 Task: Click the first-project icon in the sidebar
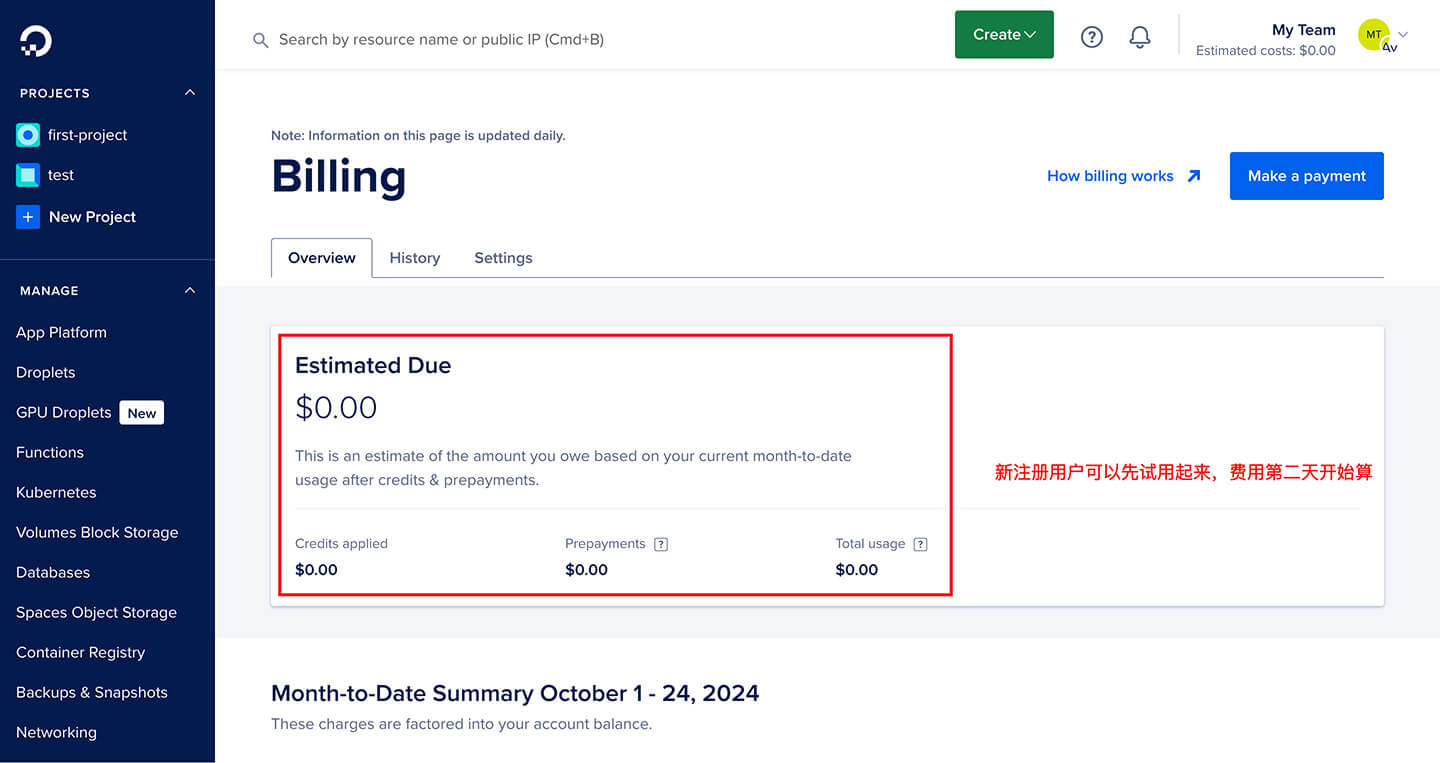pos(28,135)
